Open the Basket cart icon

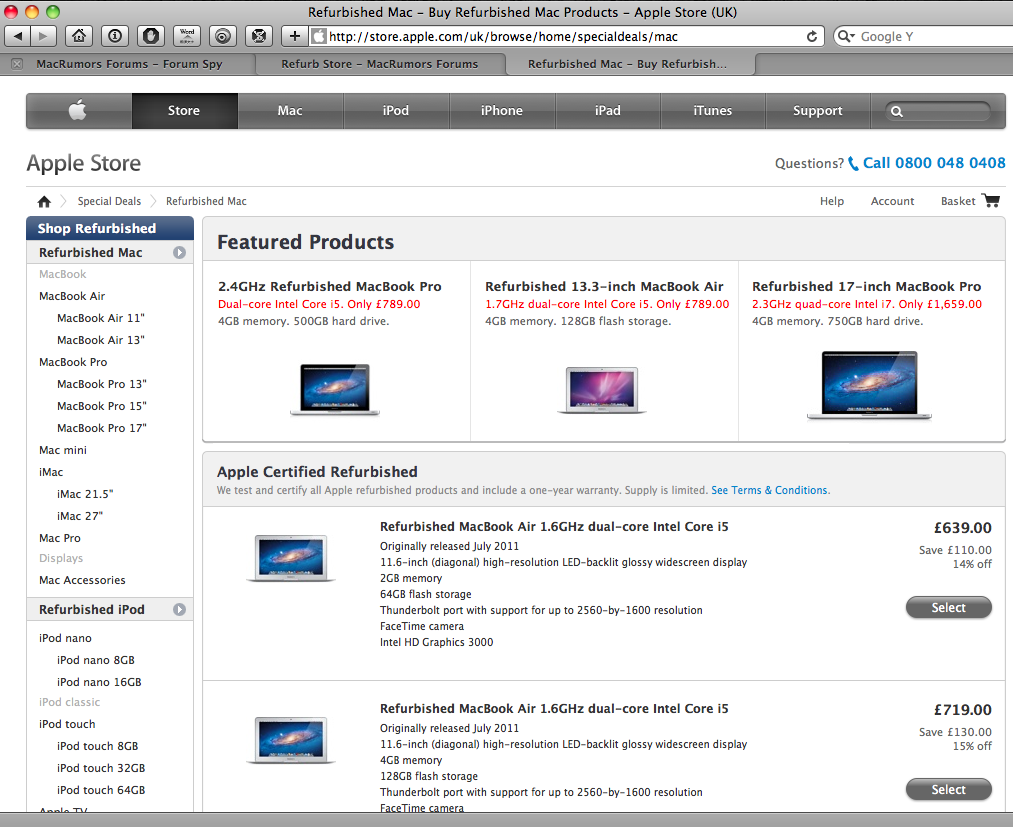point(991,200)
